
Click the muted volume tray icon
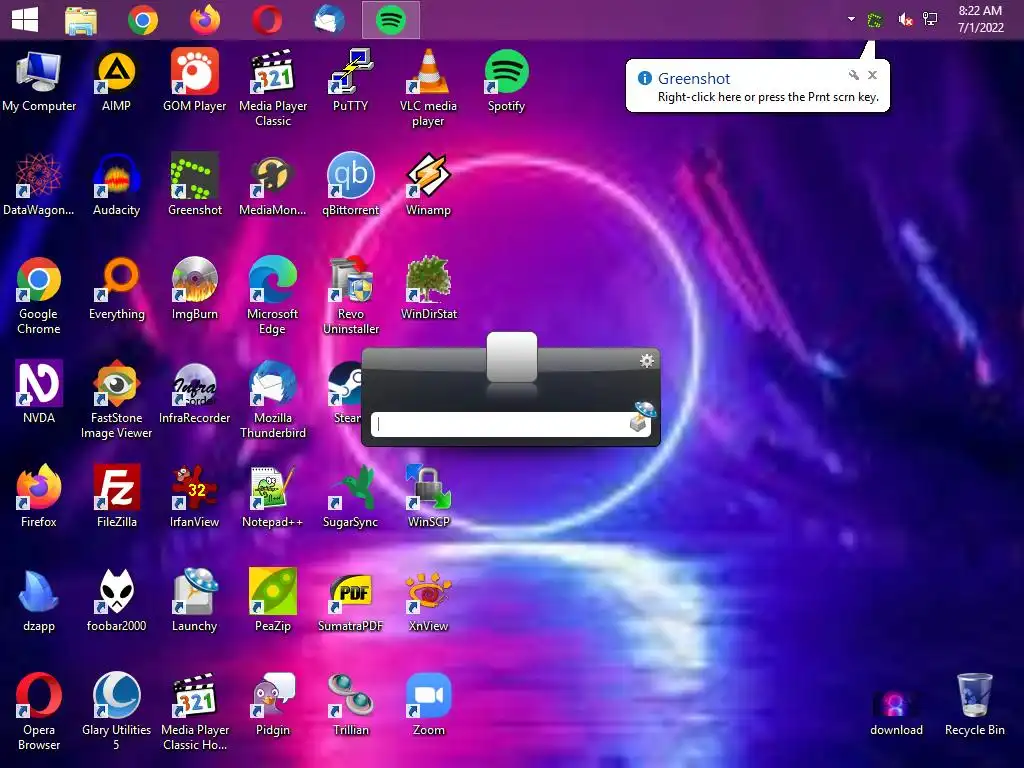point(905,20)
